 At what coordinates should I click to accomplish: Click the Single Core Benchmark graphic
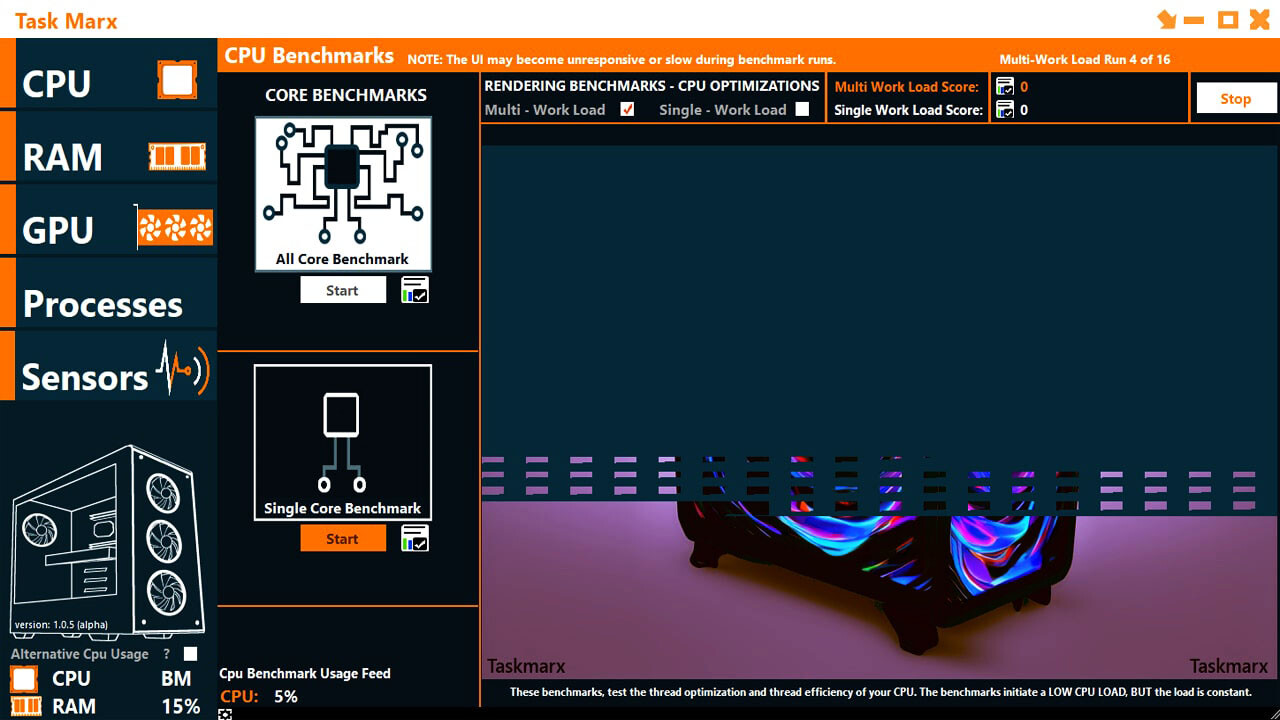[343, 440]
